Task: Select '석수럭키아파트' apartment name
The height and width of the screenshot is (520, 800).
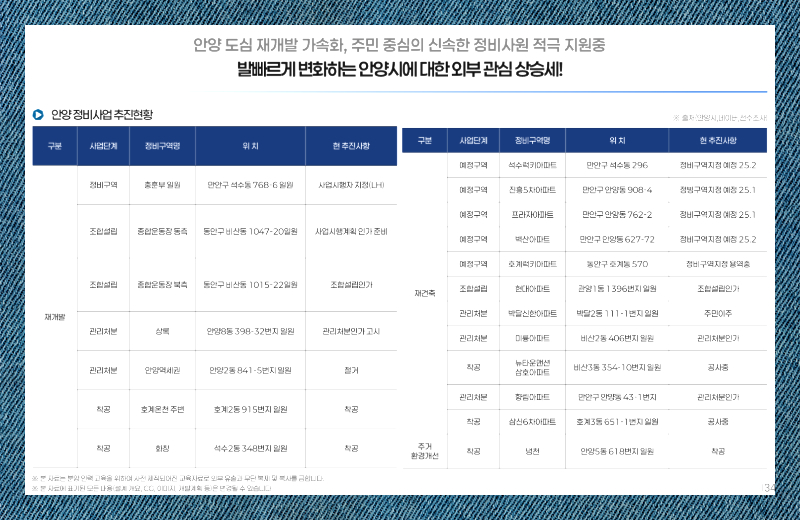Action: [532, 165]
